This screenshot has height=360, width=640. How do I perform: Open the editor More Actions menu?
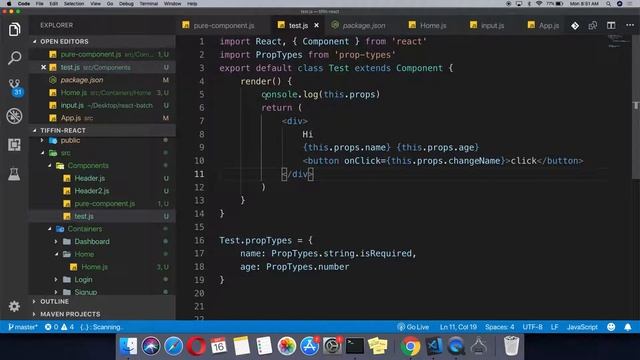pyautogui.click(x=630, y=25)
